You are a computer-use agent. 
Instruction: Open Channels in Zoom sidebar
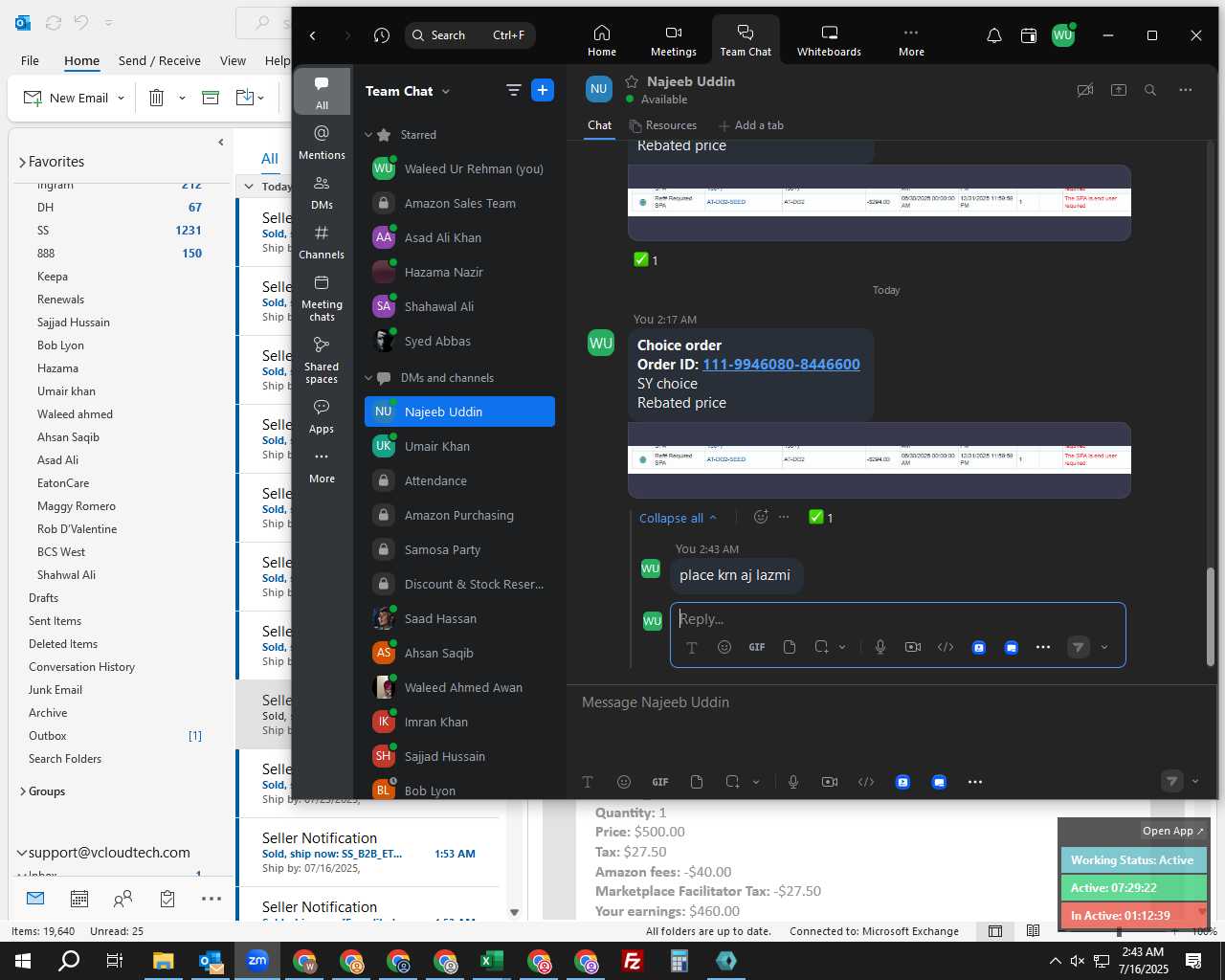click(x=322, y=242)
